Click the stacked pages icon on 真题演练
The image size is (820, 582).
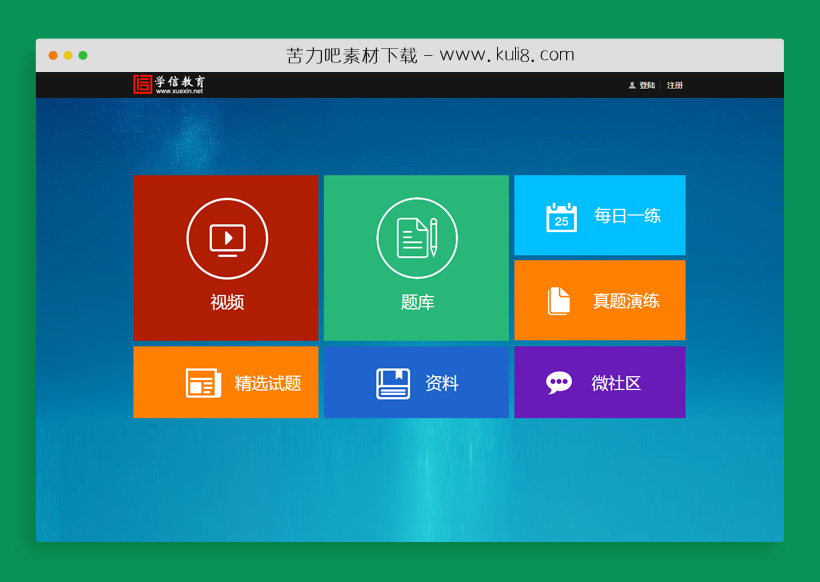click(558, 299)
